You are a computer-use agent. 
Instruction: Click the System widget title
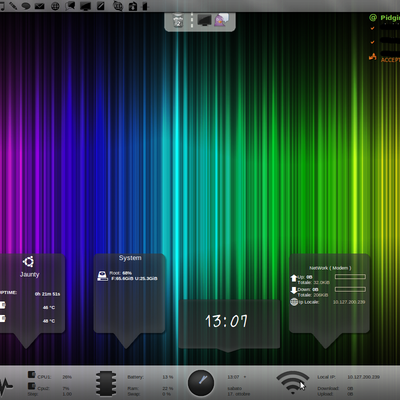pos(130,258)
